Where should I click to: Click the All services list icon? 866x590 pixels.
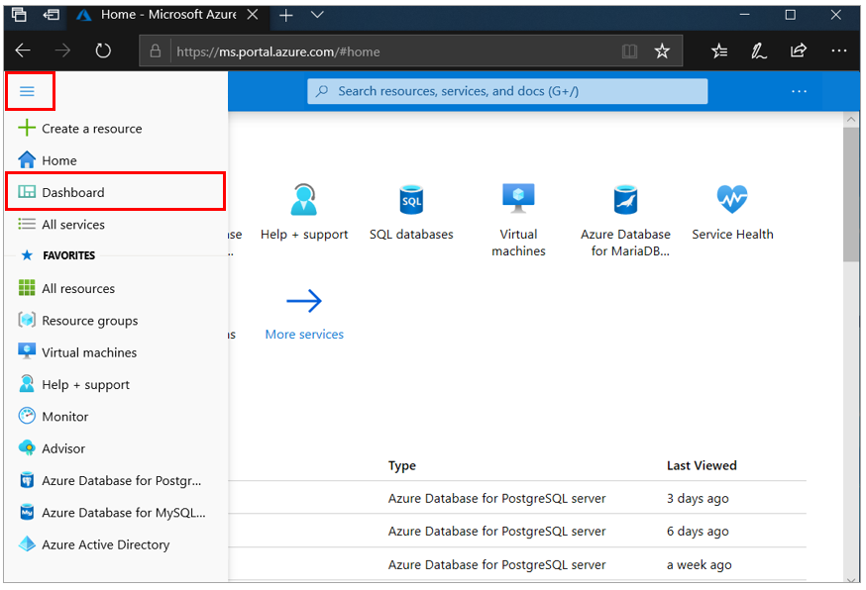27,224
